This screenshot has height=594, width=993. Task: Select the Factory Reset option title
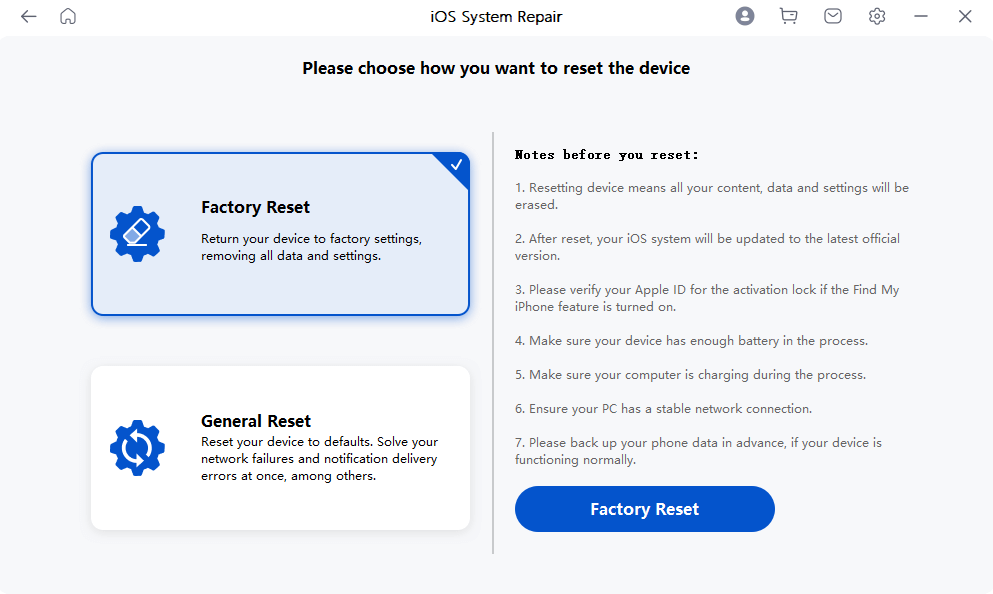click(x=255, y=207)
